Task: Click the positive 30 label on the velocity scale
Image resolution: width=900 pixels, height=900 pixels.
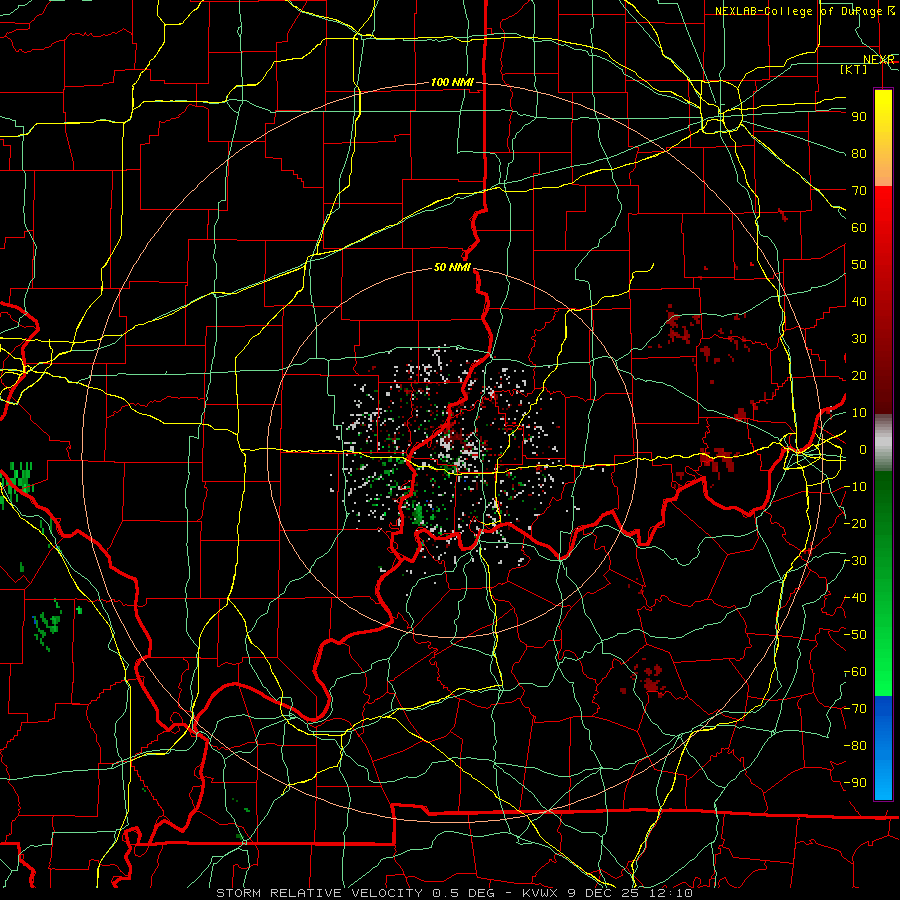Action: [859, 339]
